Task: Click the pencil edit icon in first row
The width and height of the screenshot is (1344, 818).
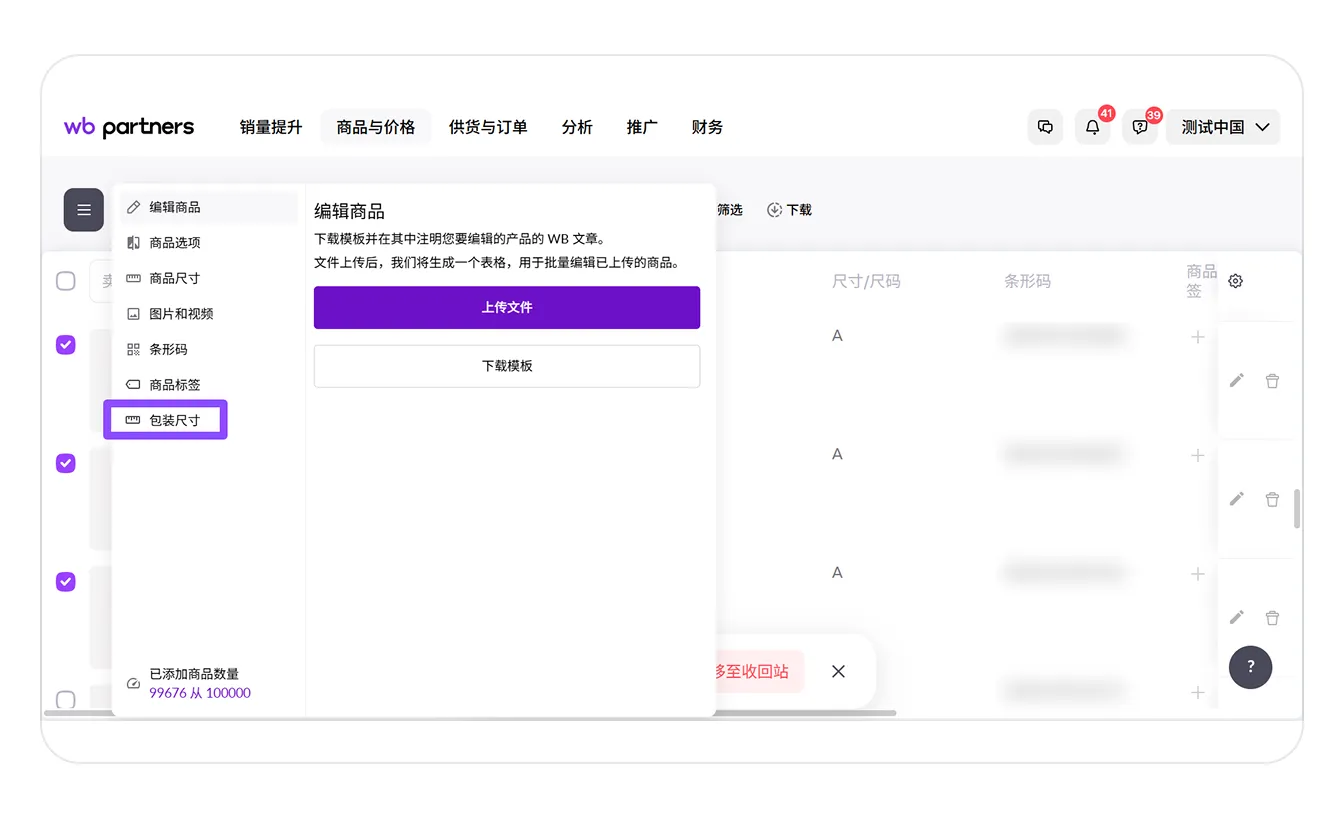Action: tap(1237, 380)
